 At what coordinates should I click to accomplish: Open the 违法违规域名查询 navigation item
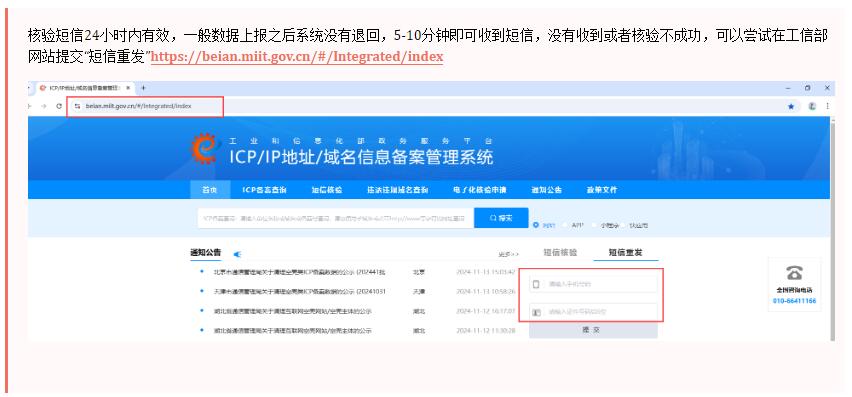click(398, 190)
